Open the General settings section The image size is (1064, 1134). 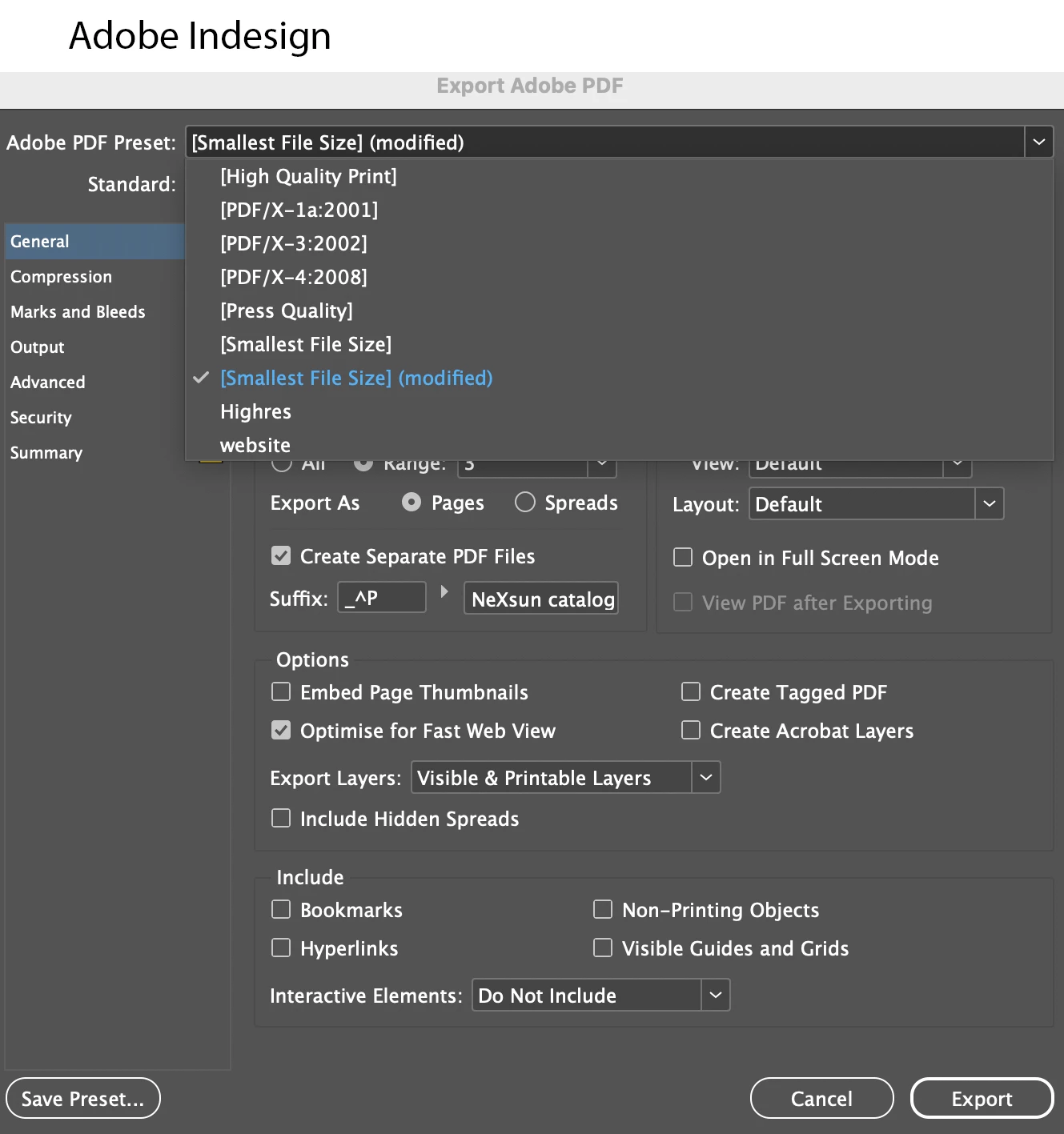point(95,242)
